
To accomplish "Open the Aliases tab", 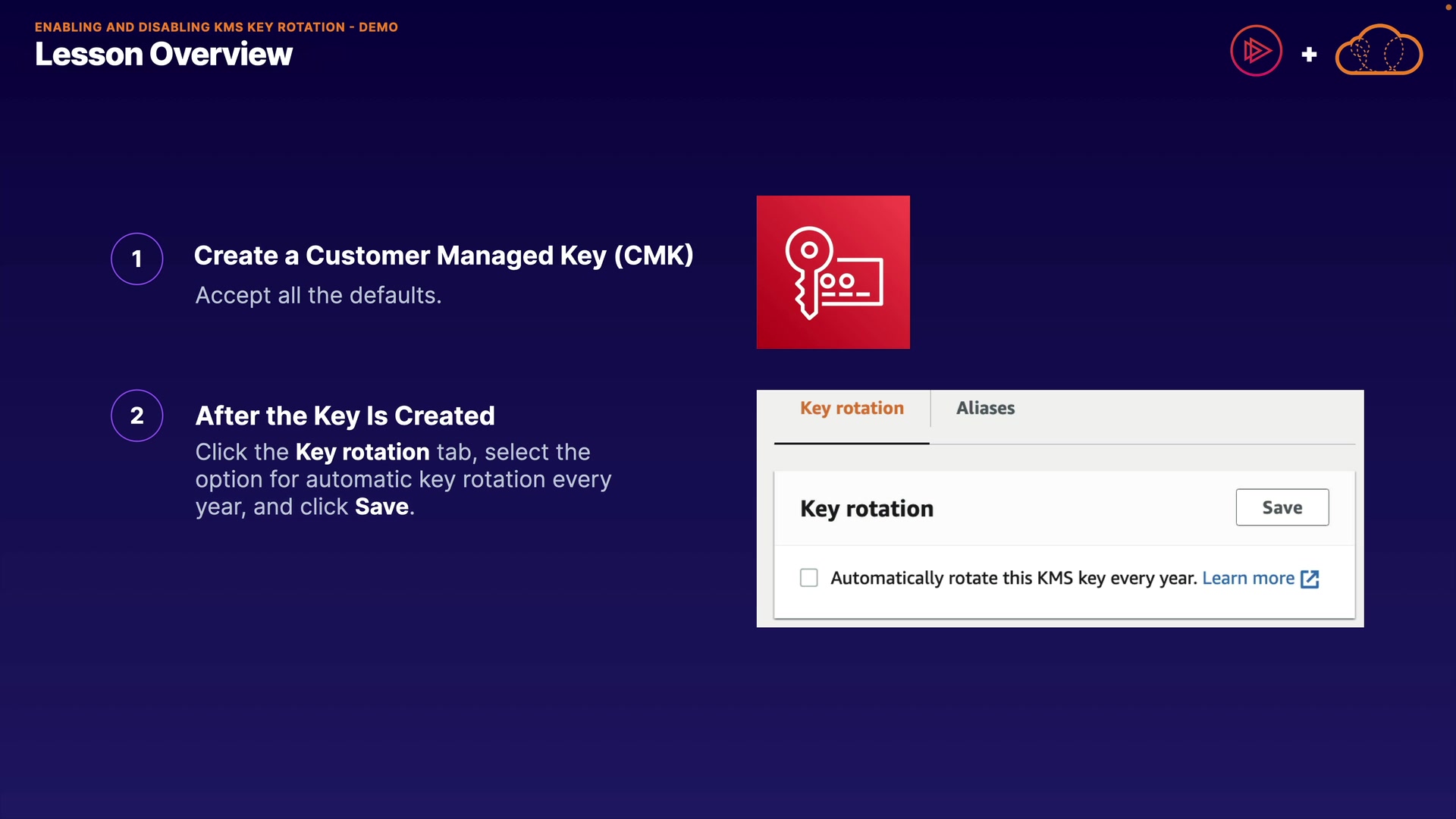I will 985,408.
